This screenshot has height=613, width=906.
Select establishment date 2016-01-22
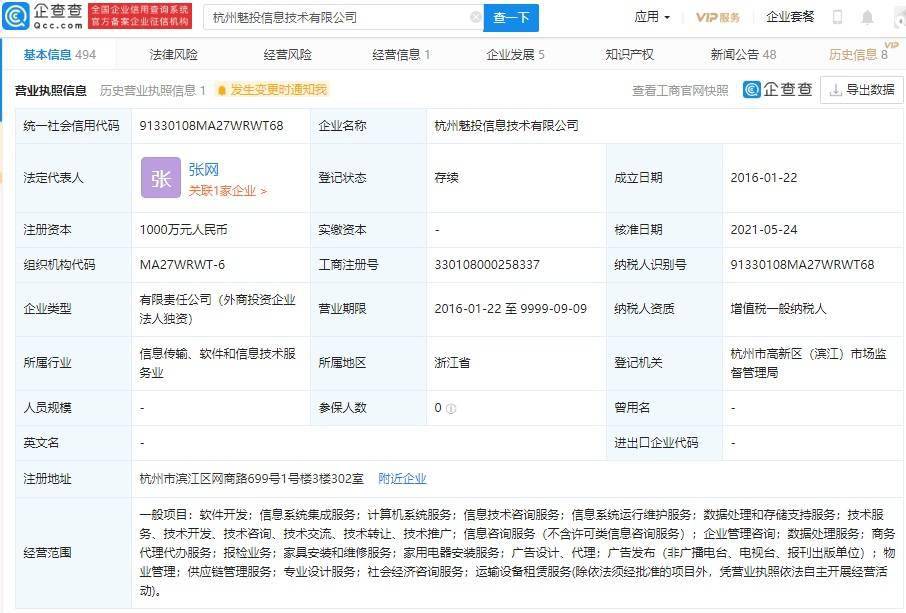tap(764, 178)
